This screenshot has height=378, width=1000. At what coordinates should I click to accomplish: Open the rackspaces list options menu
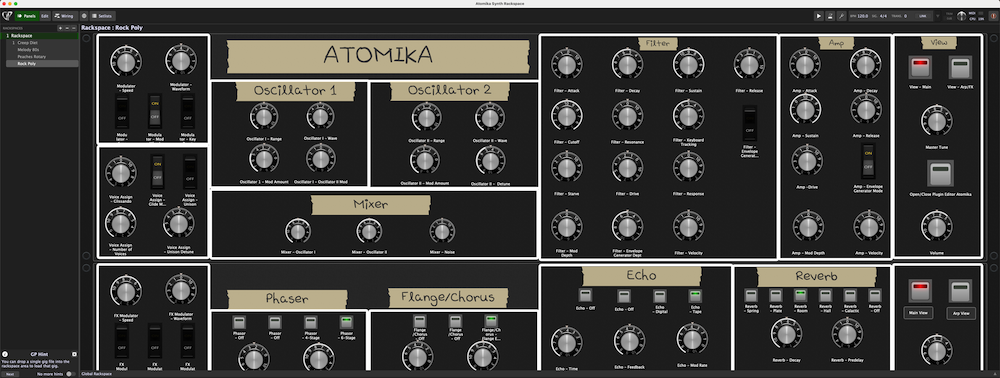[73, 28]
